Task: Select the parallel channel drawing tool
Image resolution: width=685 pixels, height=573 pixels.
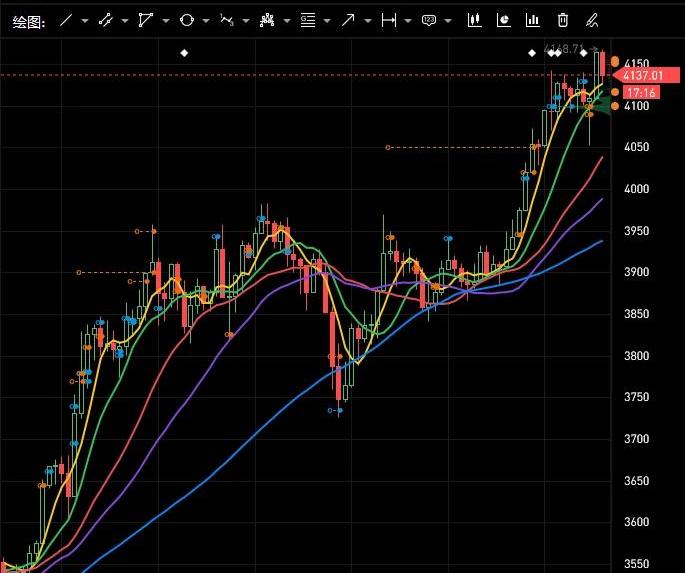Action: pyautogui.click(x=105, y=20)
